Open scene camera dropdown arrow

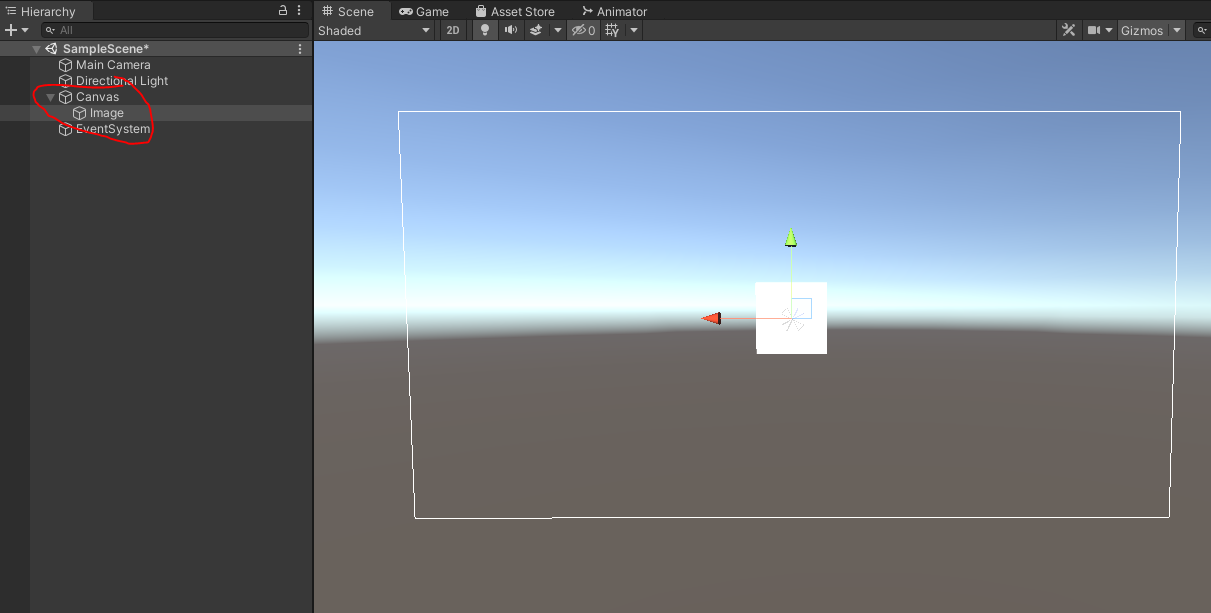tap(1109, 31)
